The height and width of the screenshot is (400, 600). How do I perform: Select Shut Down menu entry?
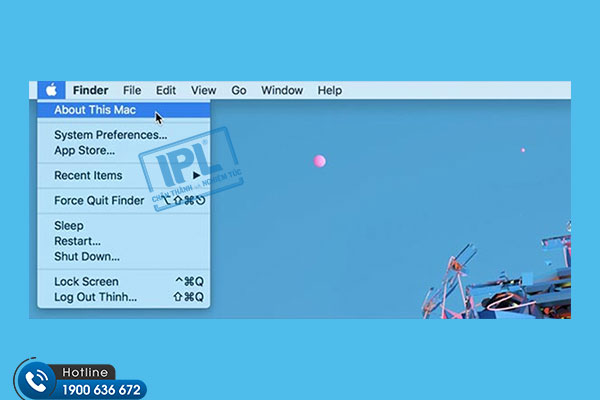[x=124, y=256]
